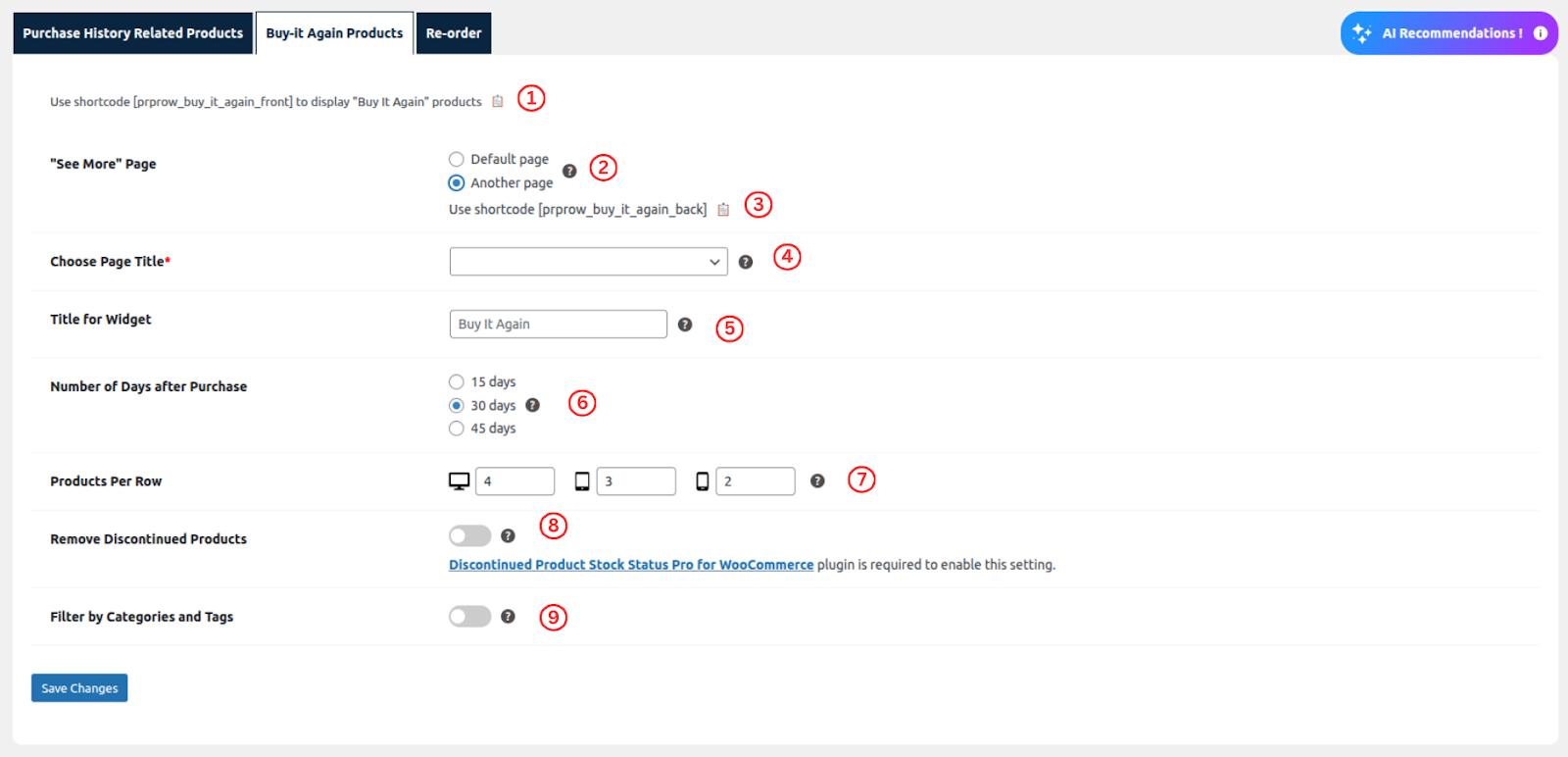Click help icon beside 30 days option

[x=533, y=405]
